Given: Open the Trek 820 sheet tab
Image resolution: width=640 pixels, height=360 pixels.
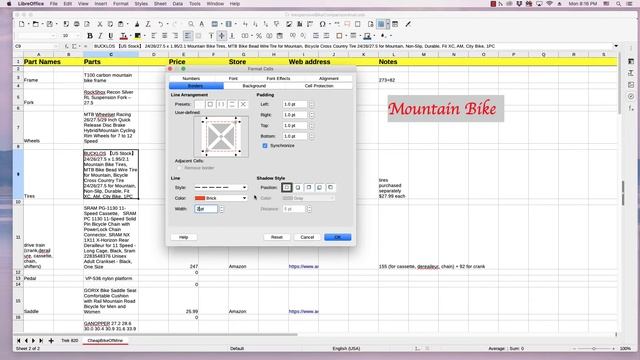Looking at the screenshot, I should 70,340.
